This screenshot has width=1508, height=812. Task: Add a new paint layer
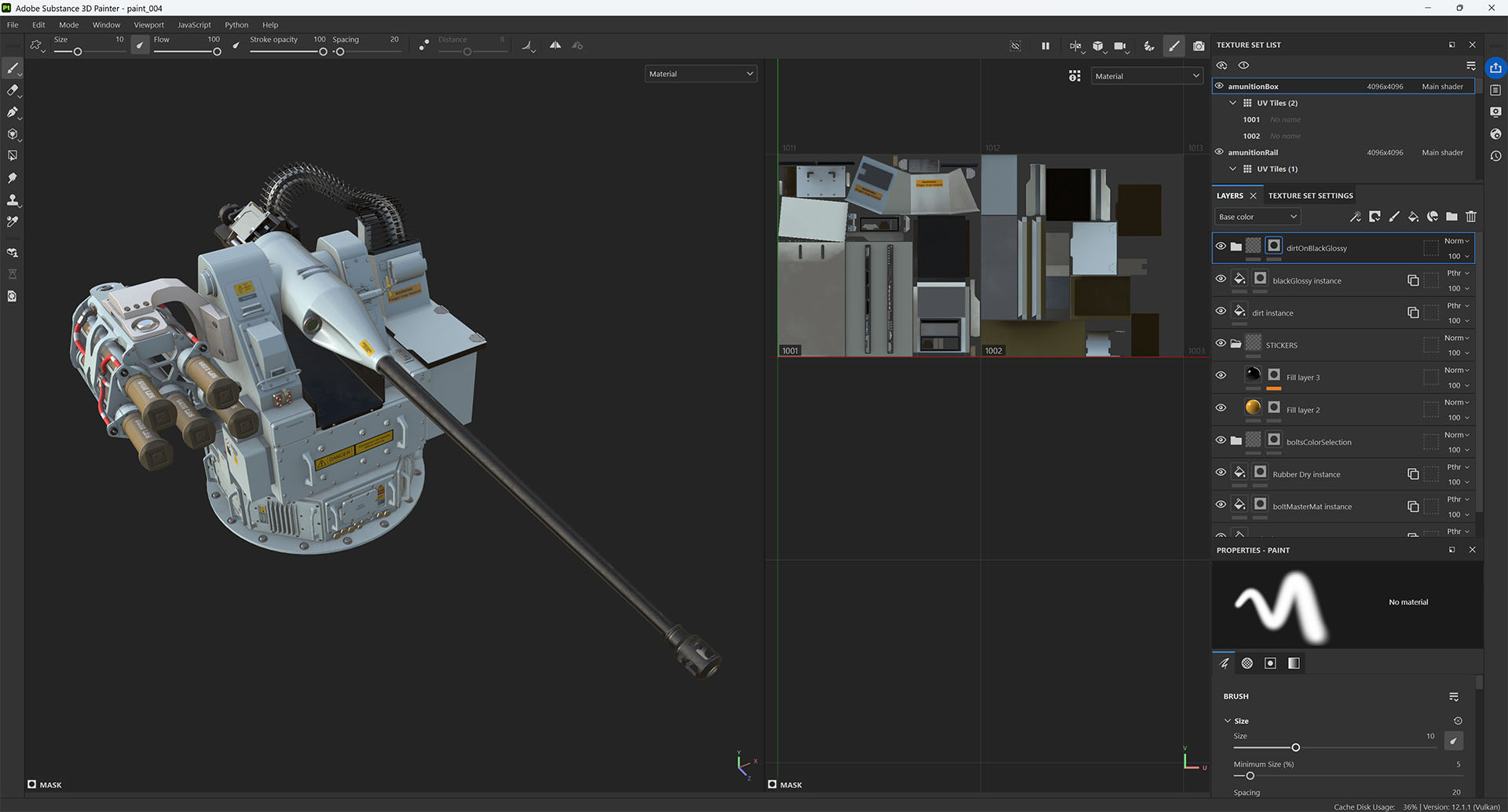tap(1394, 217)
